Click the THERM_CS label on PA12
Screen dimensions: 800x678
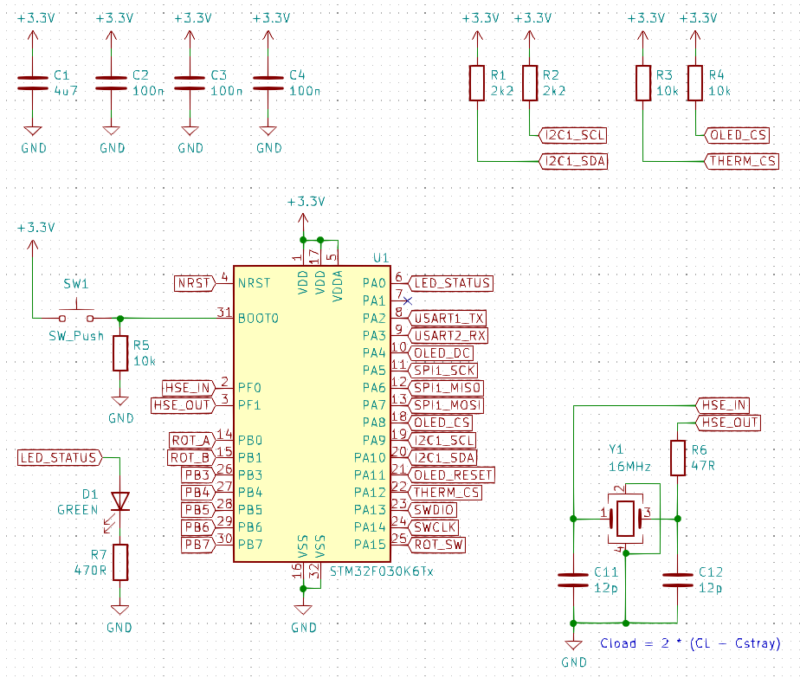point(448,493)
